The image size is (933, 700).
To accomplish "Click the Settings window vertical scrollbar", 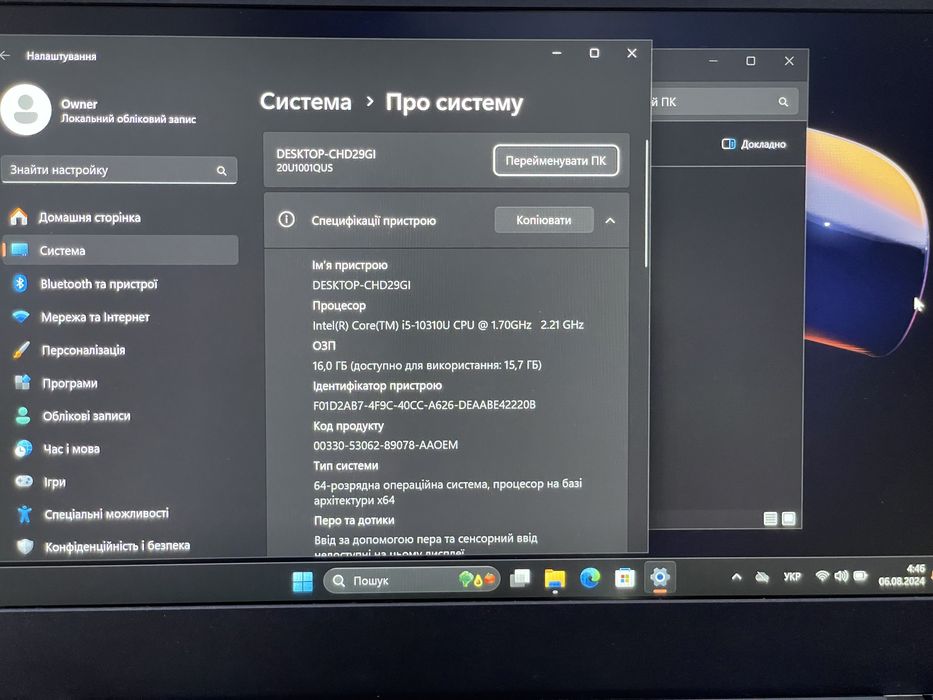I will coord(646,202).
